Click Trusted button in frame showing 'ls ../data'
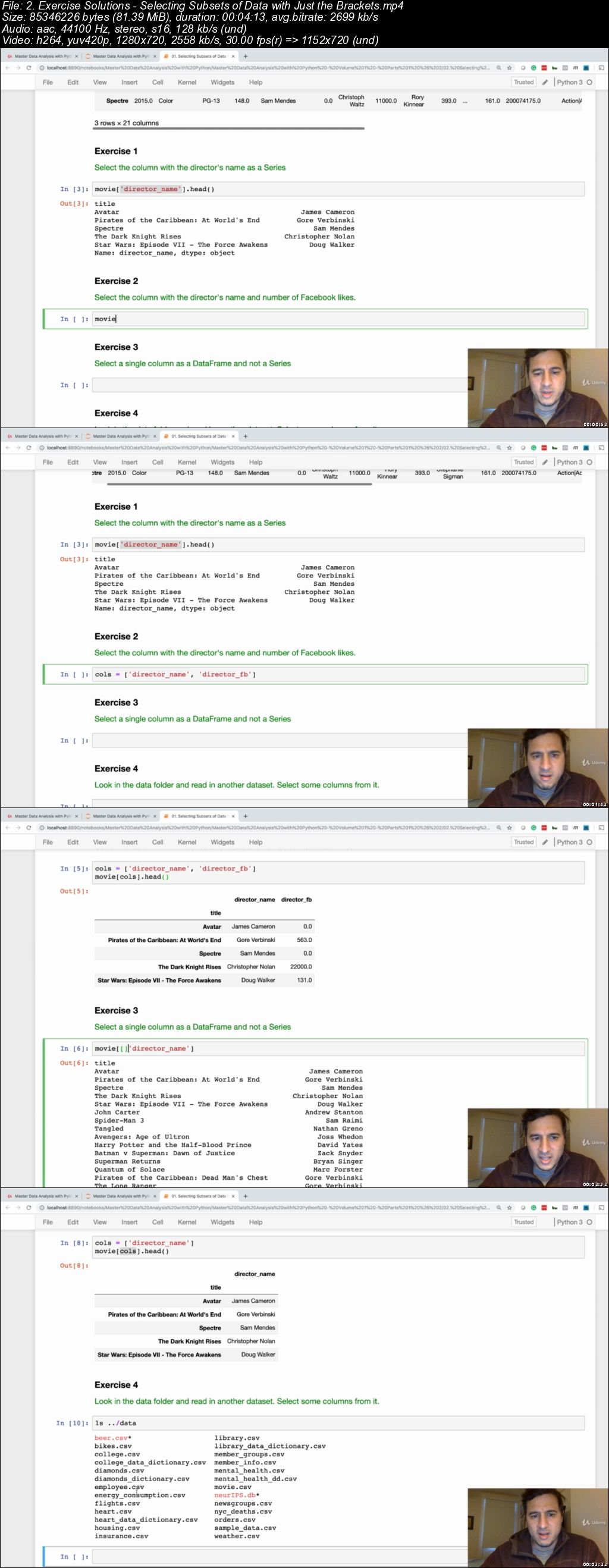Viewport: 609px width, 1568px height. [524, 1222]
